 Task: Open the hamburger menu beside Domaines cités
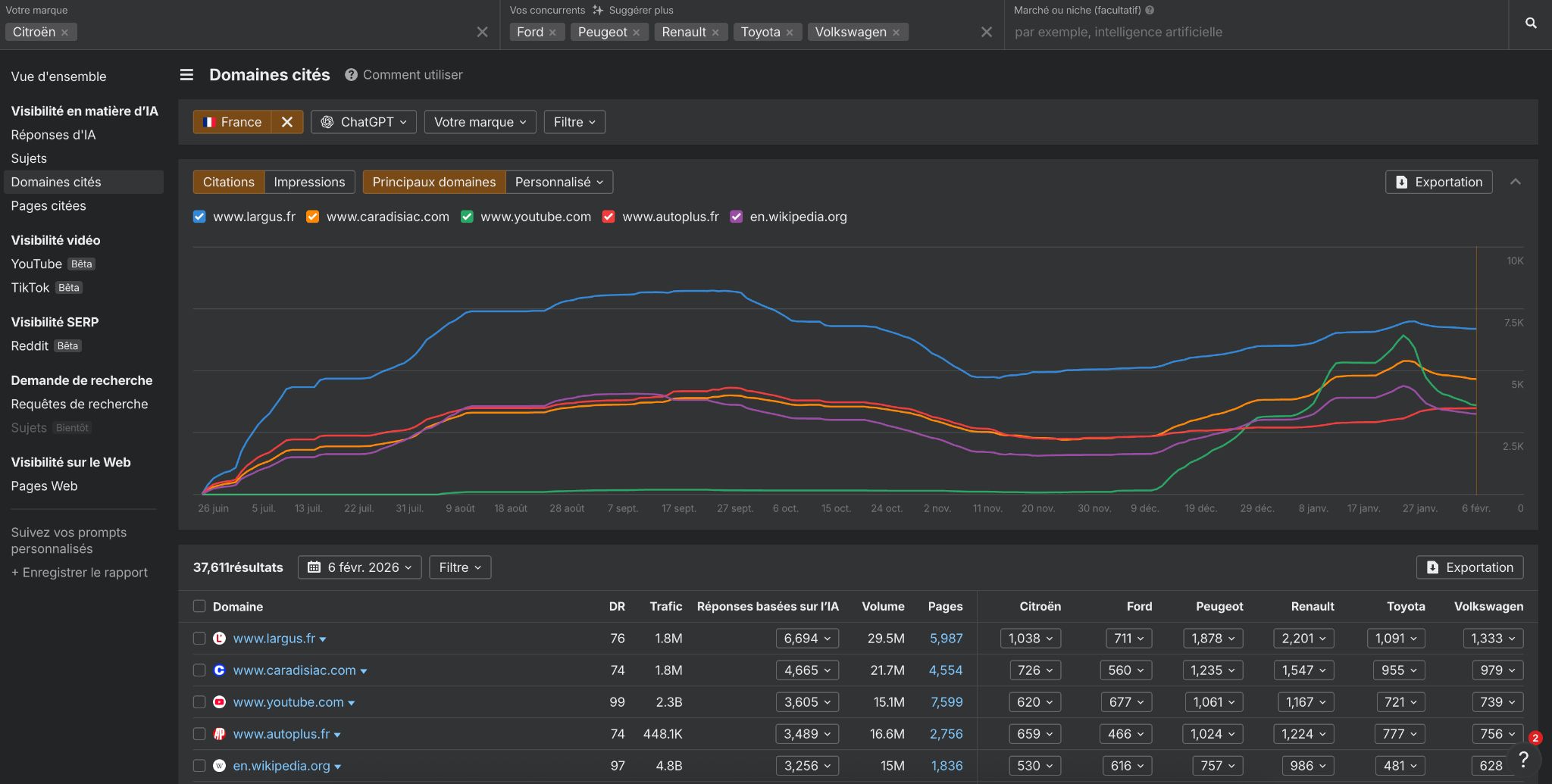tap(186, 75)
